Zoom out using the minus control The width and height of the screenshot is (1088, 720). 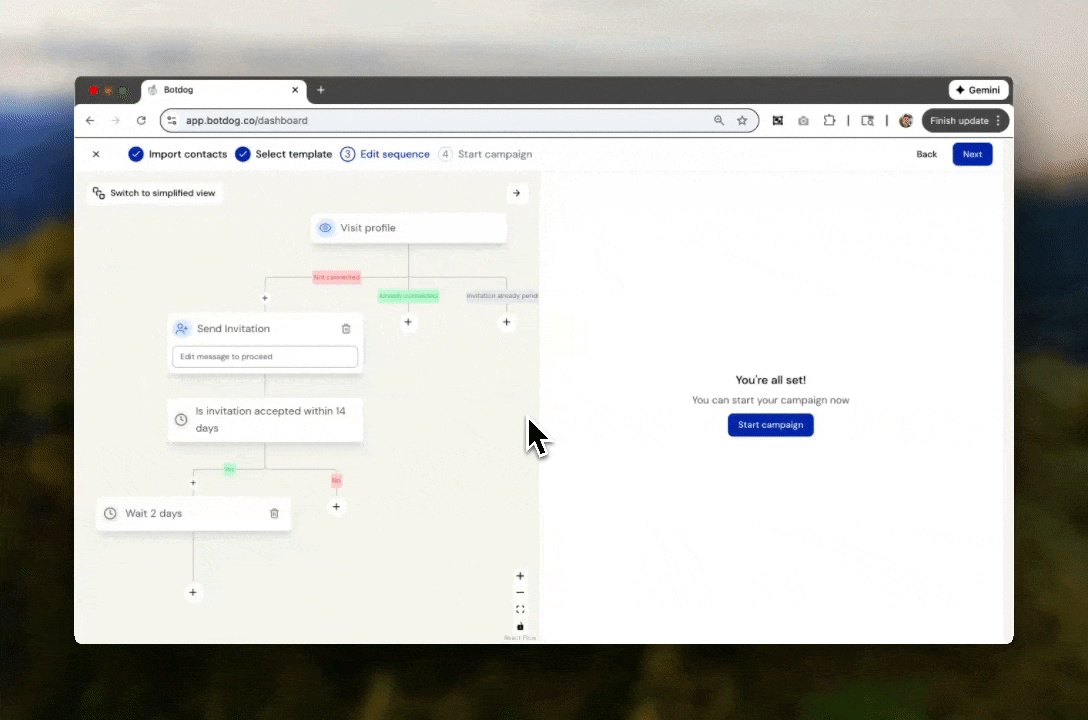520,592
